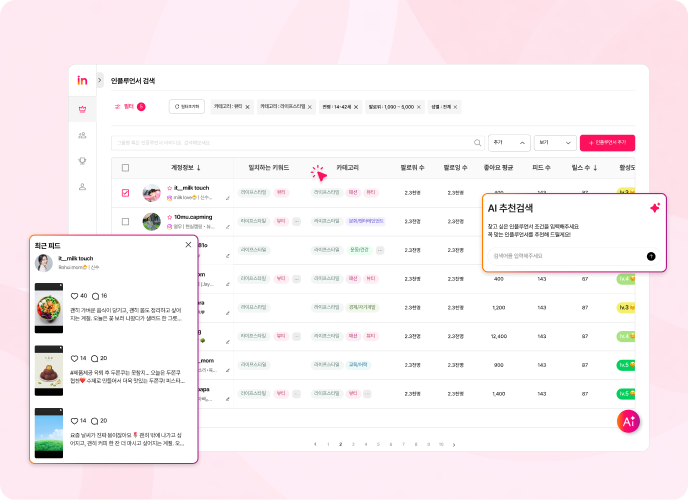Click the 12,400 average likes value
The width and height of the screenshot is (688, 500).
499,336
